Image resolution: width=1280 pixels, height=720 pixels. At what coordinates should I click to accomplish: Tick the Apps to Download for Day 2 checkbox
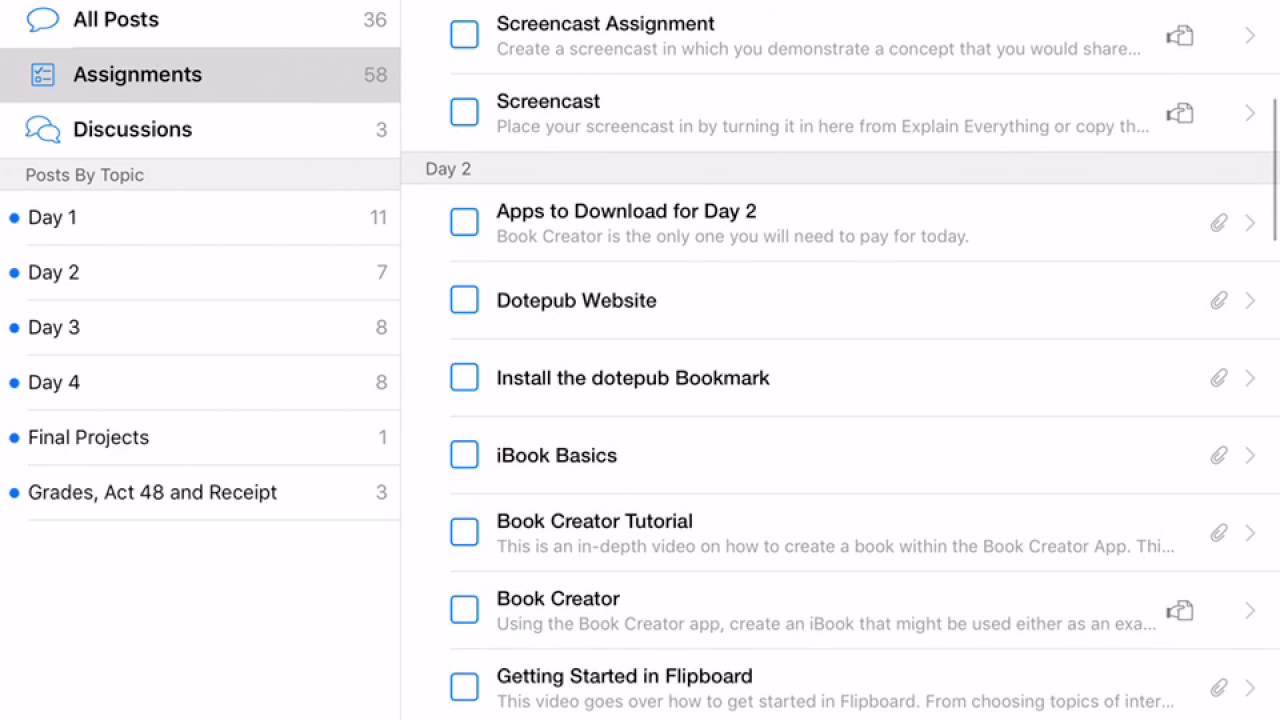(464, 222)
